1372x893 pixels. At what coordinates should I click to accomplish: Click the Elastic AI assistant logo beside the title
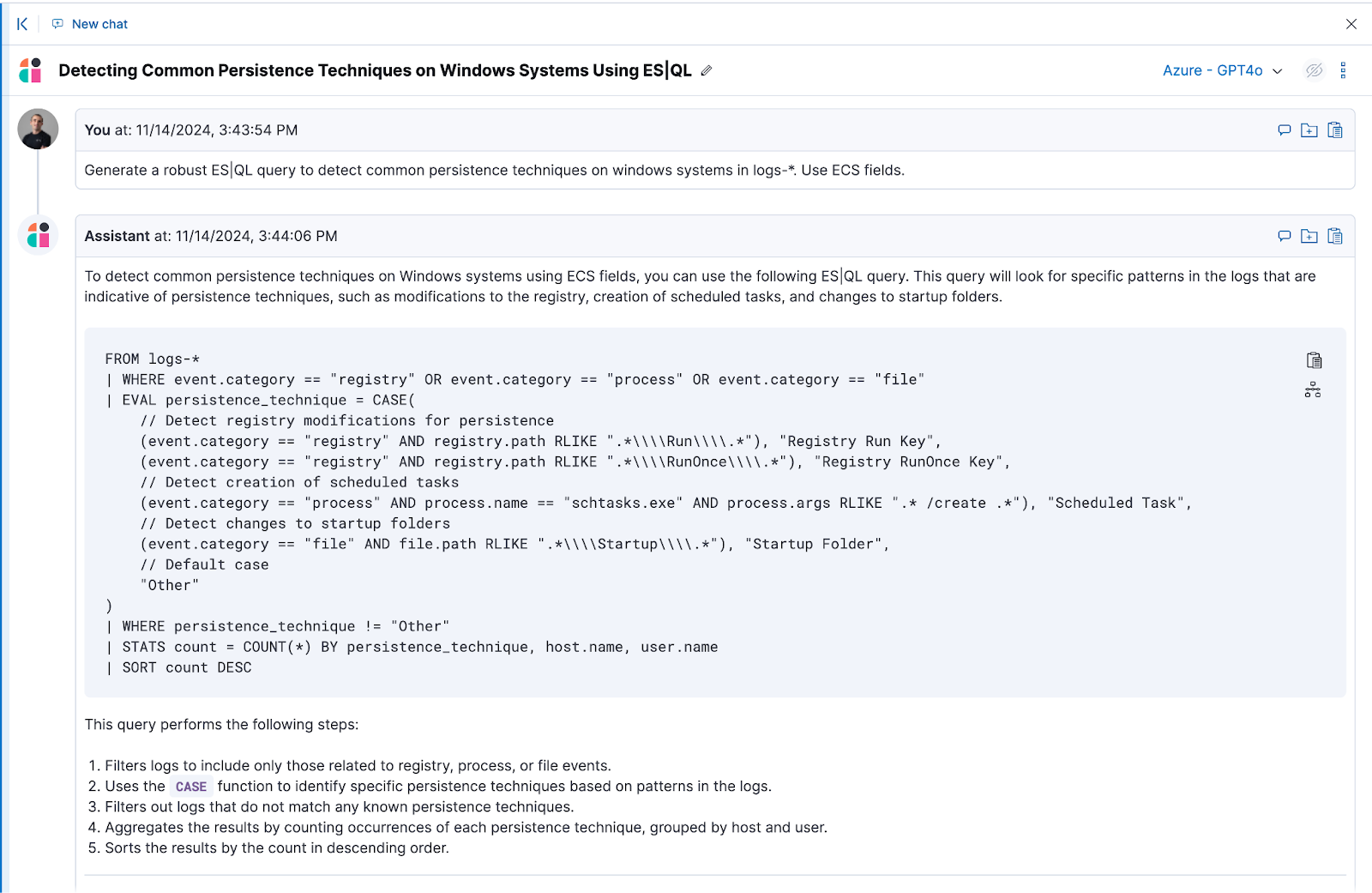[x=31, y=70]
